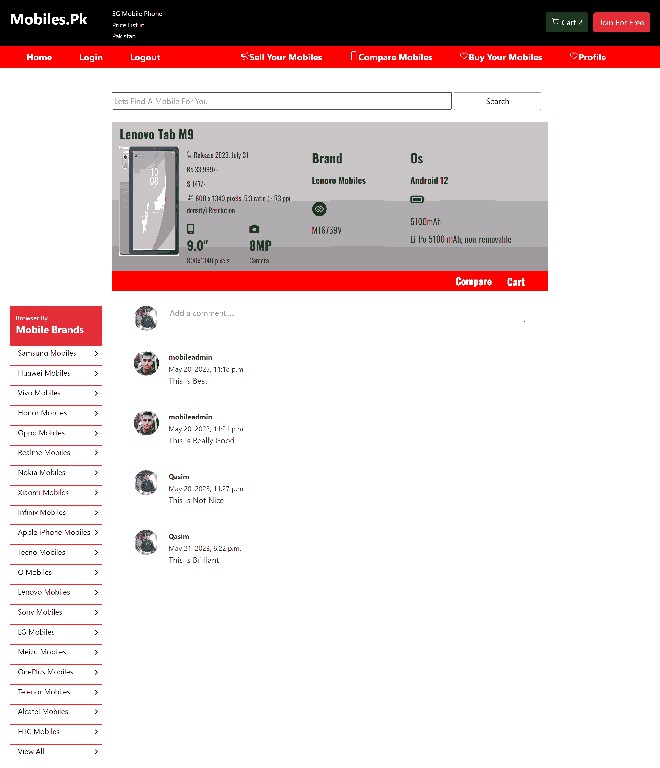Viewport: 660px width, 768px height.
Task: Click the Mobile Brands sidebar header
Action: coord(56,326)
